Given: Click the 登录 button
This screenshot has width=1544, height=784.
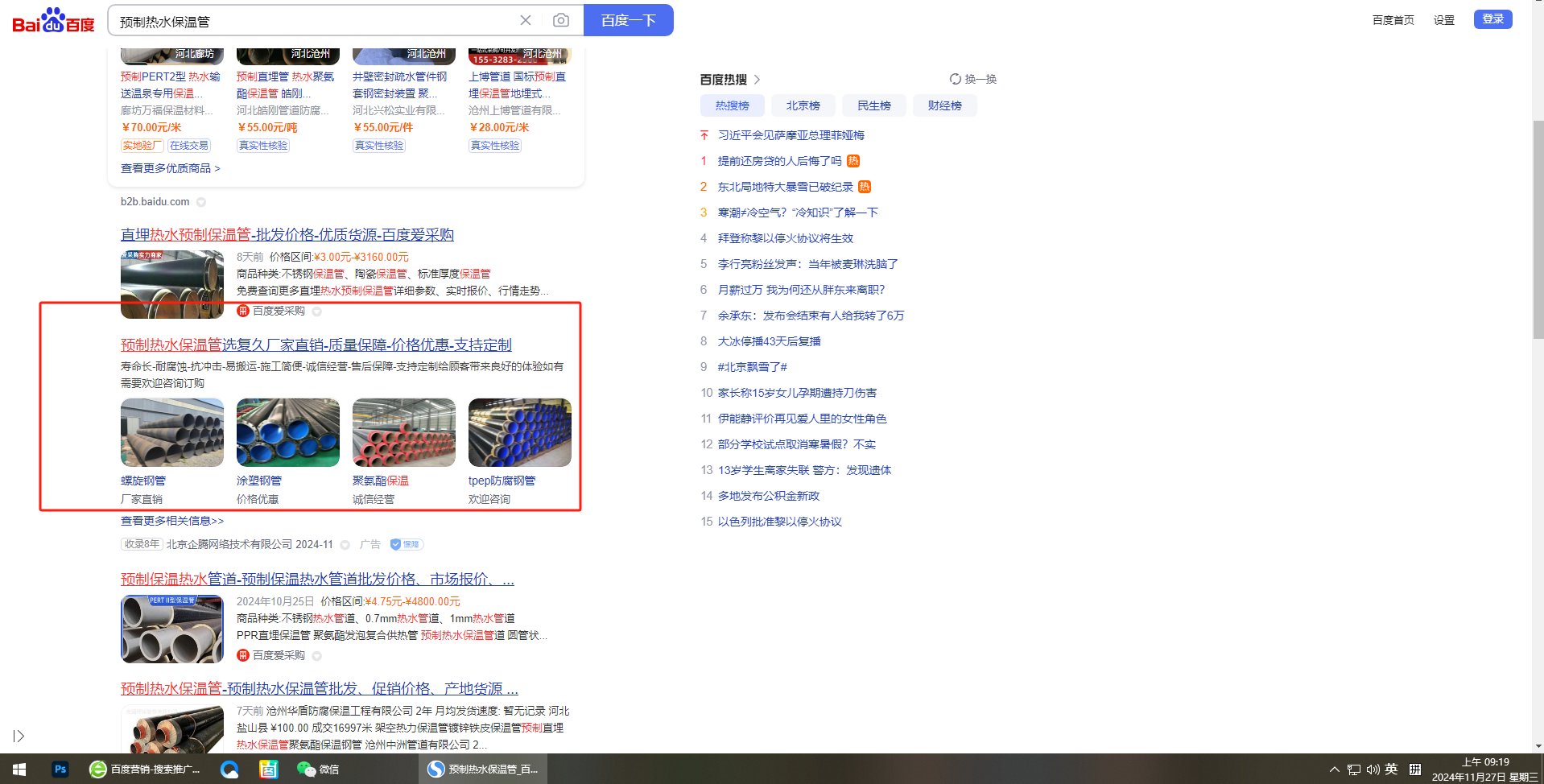Looking at the screenshot, I should point(1493,19).
